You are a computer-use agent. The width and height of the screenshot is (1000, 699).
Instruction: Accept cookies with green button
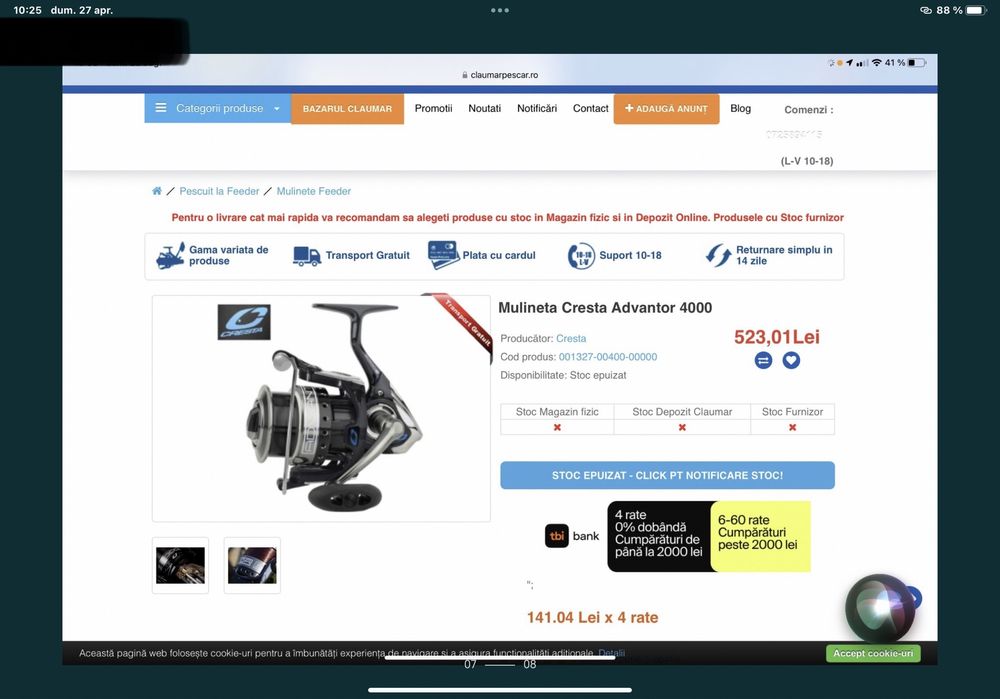pyautogui.click(x=873, y=653)
